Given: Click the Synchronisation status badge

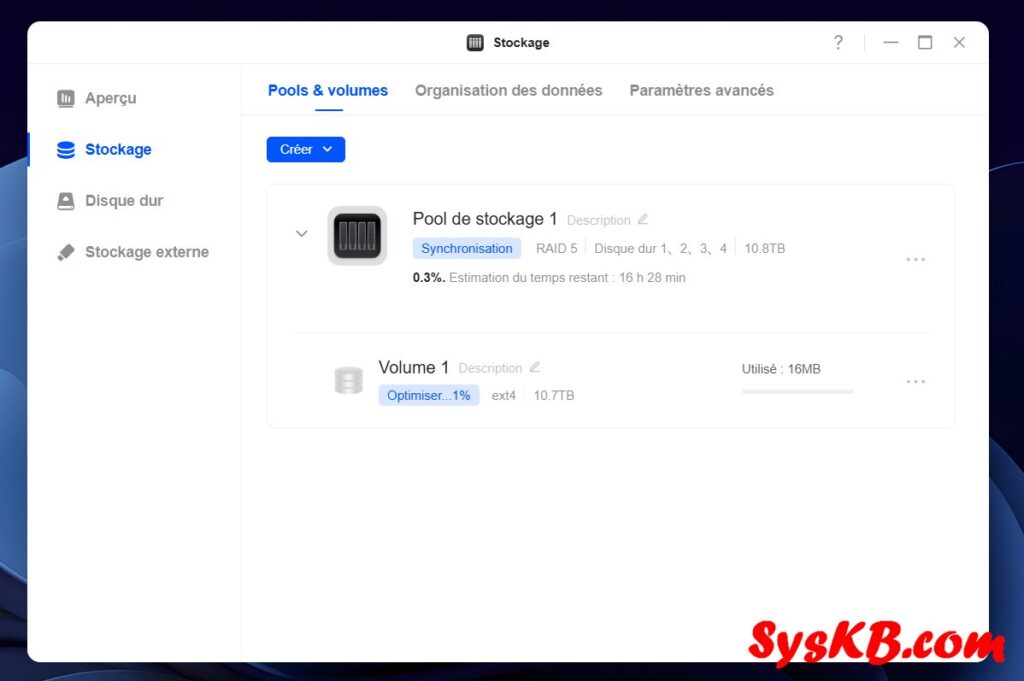Looking at the screenshot, I should point(467,249).
